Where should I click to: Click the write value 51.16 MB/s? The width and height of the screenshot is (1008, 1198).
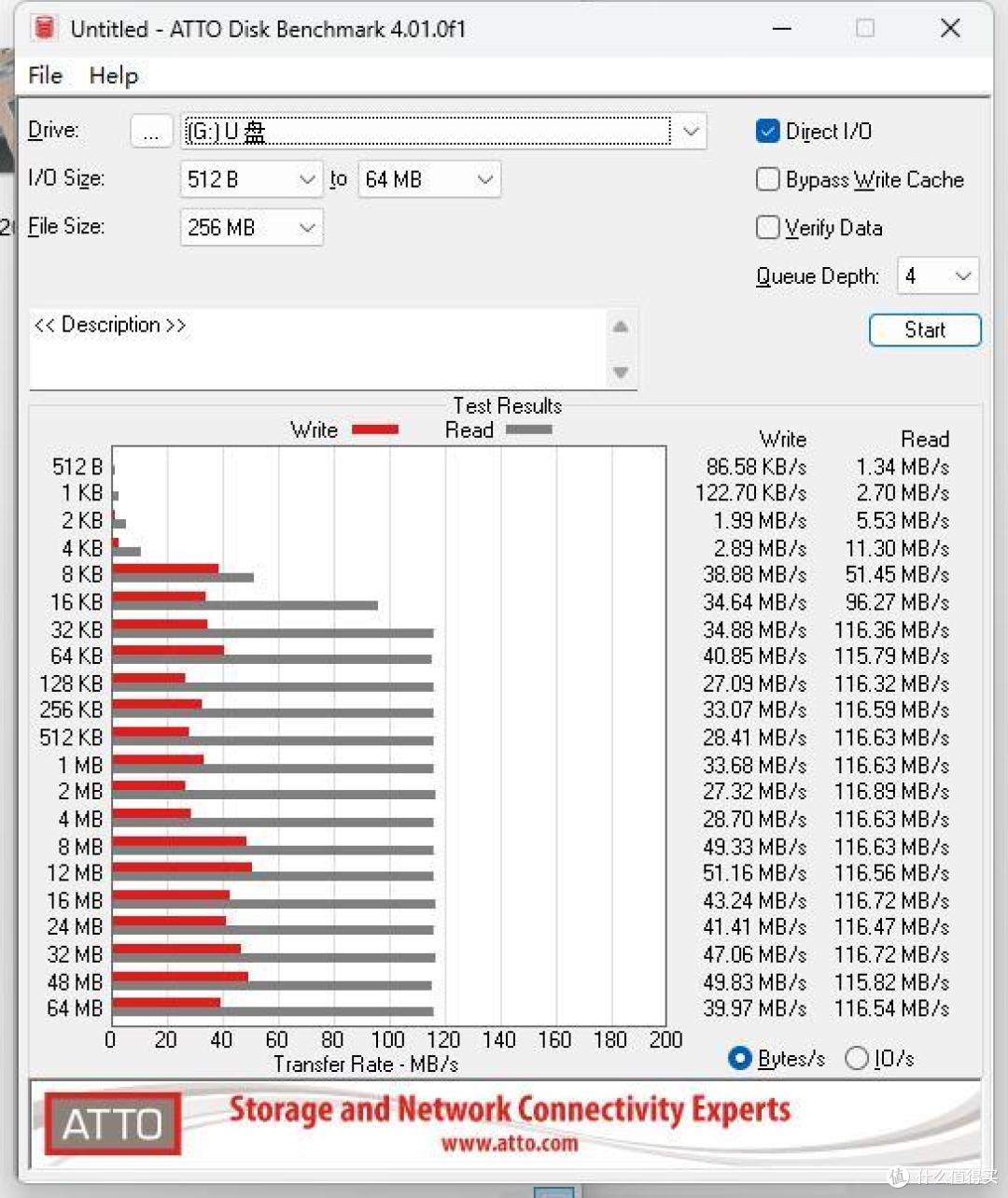click(755, 874)
